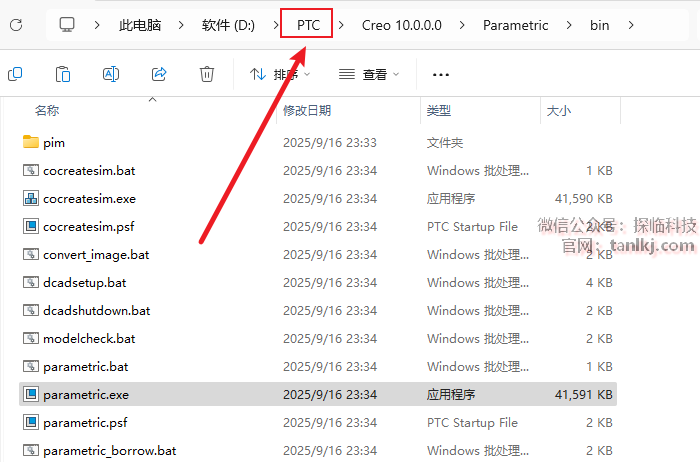This screenshot has width=700, height=462.
Task: Click the dcadshutdown.bat file icon
Action: (31, 310)
